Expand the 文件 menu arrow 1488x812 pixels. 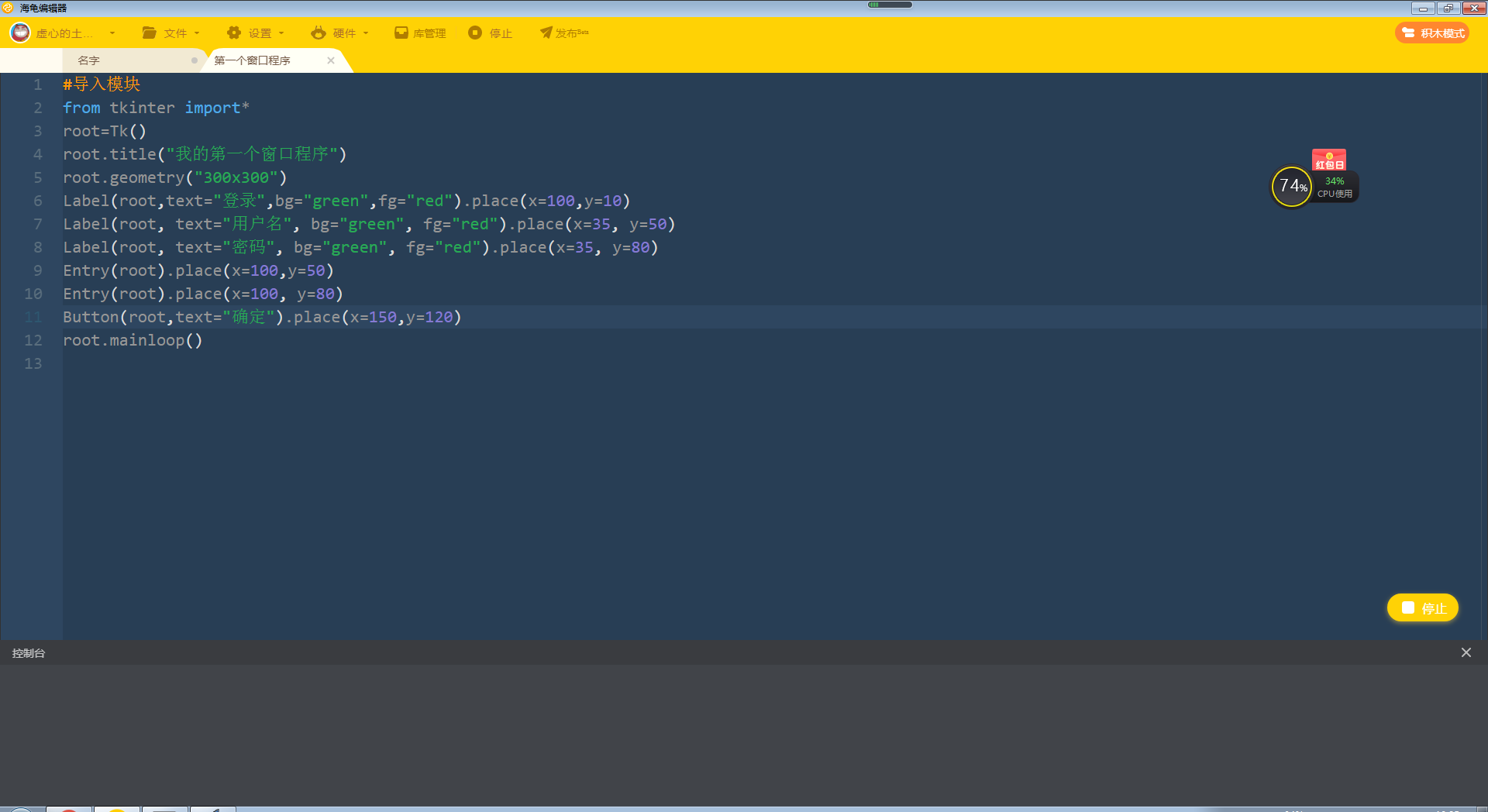[x=197, y=33]
